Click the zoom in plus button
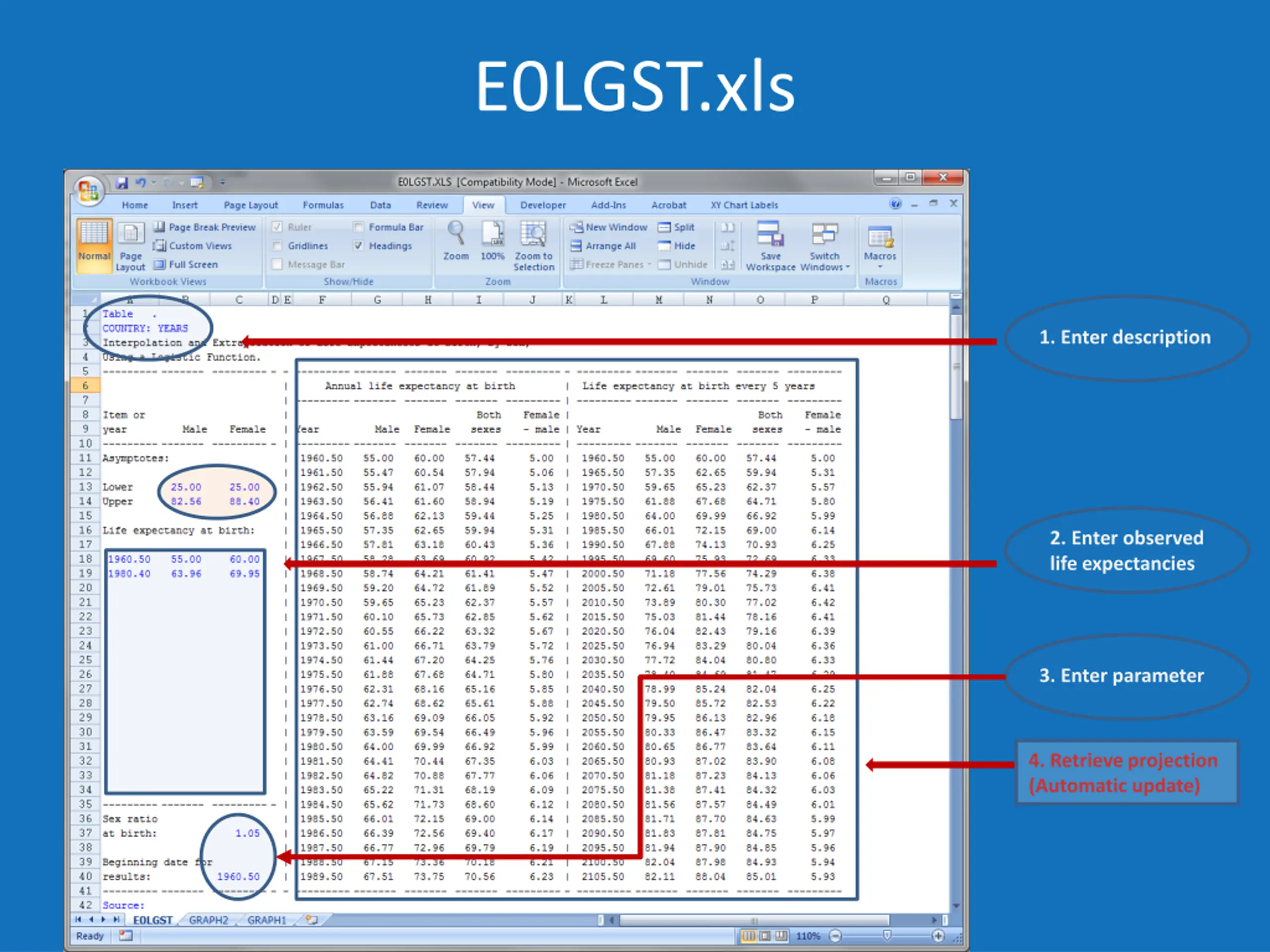The image size is (1270, 952). [x=938, y=936]
